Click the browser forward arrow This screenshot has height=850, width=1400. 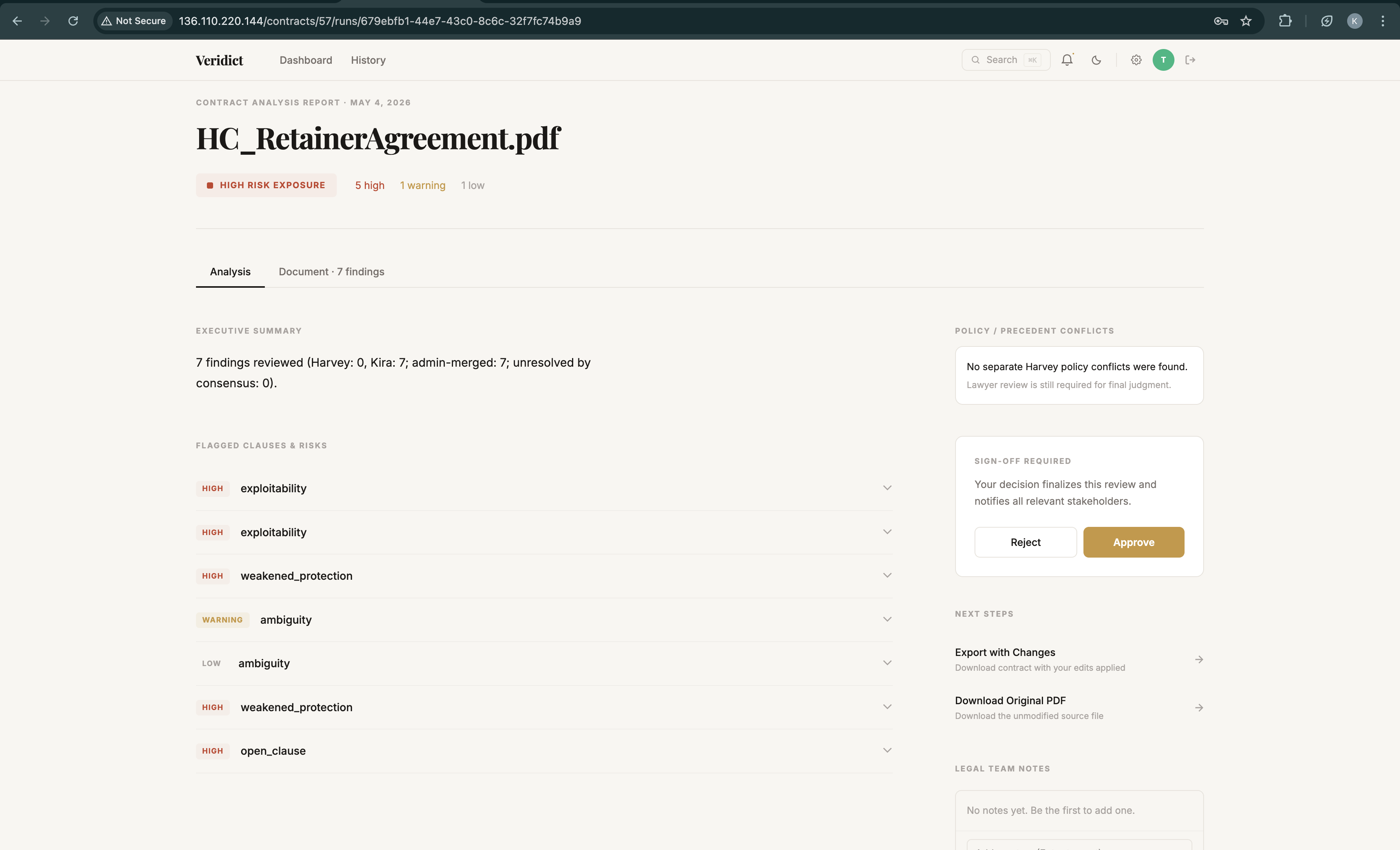click(x=45, y=21)
